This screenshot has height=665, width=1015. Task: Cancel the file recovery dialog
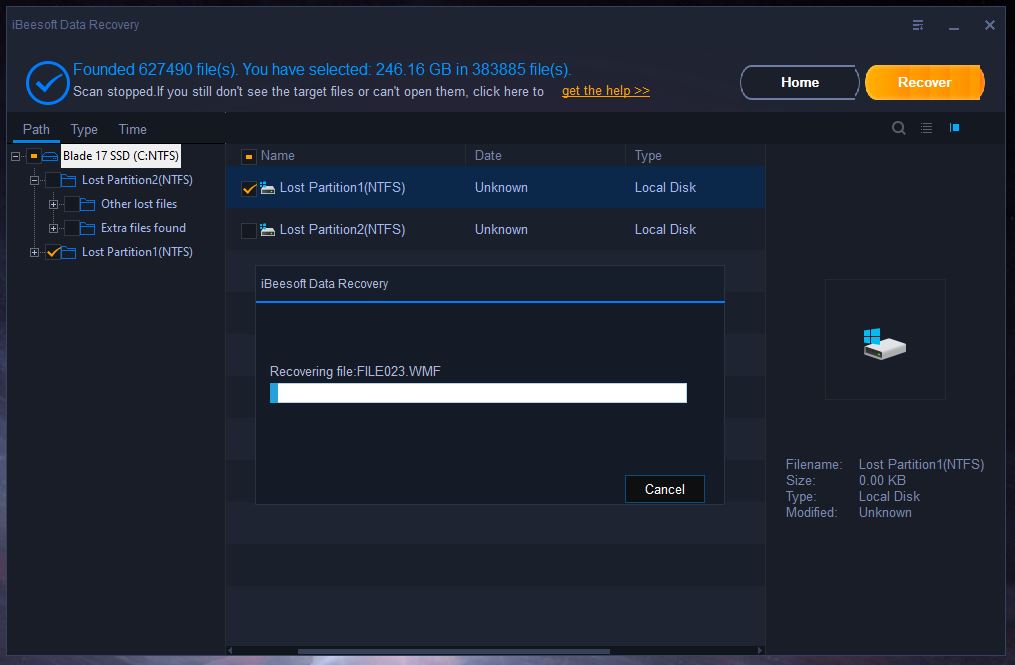[x=664, y=489]
